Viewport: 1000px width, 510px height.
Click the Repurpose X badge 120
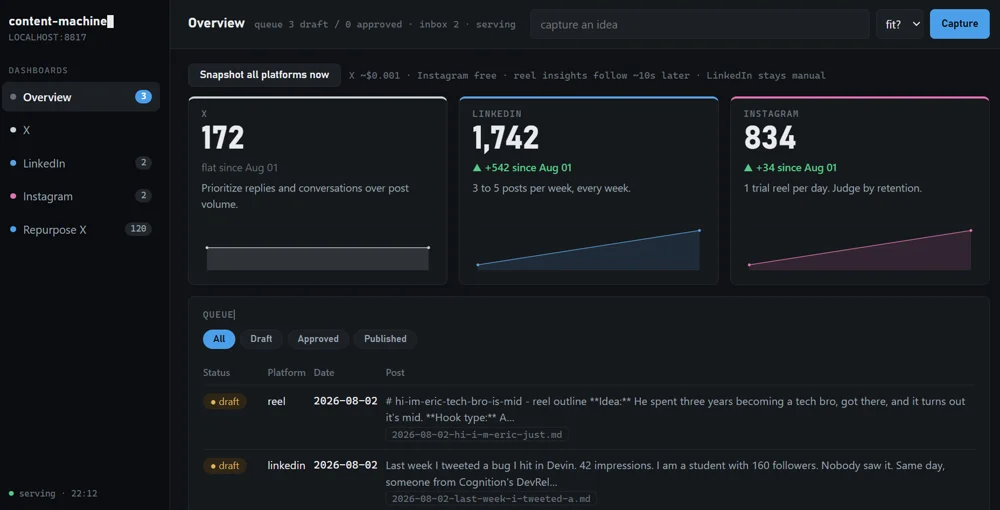[x=138, y=229]
